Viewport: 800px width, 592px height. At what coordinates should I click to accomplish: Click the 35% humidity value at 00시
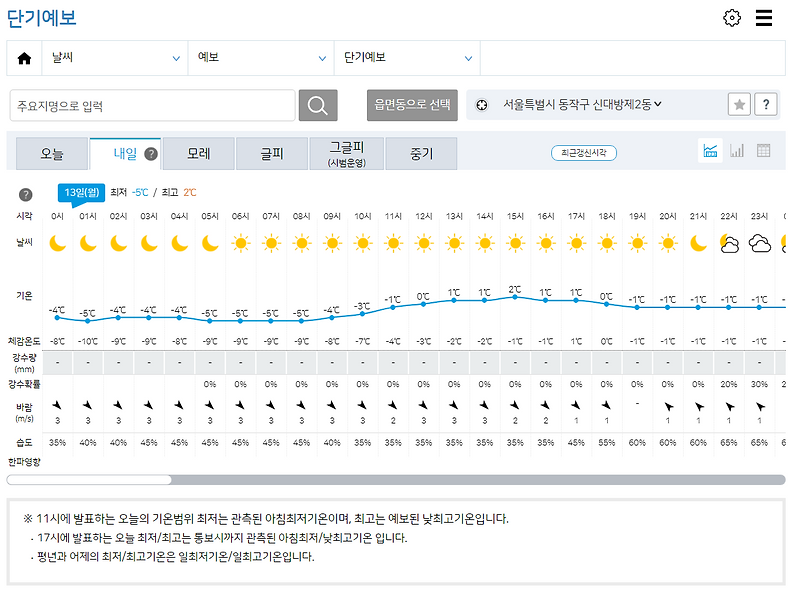(57, 442)
